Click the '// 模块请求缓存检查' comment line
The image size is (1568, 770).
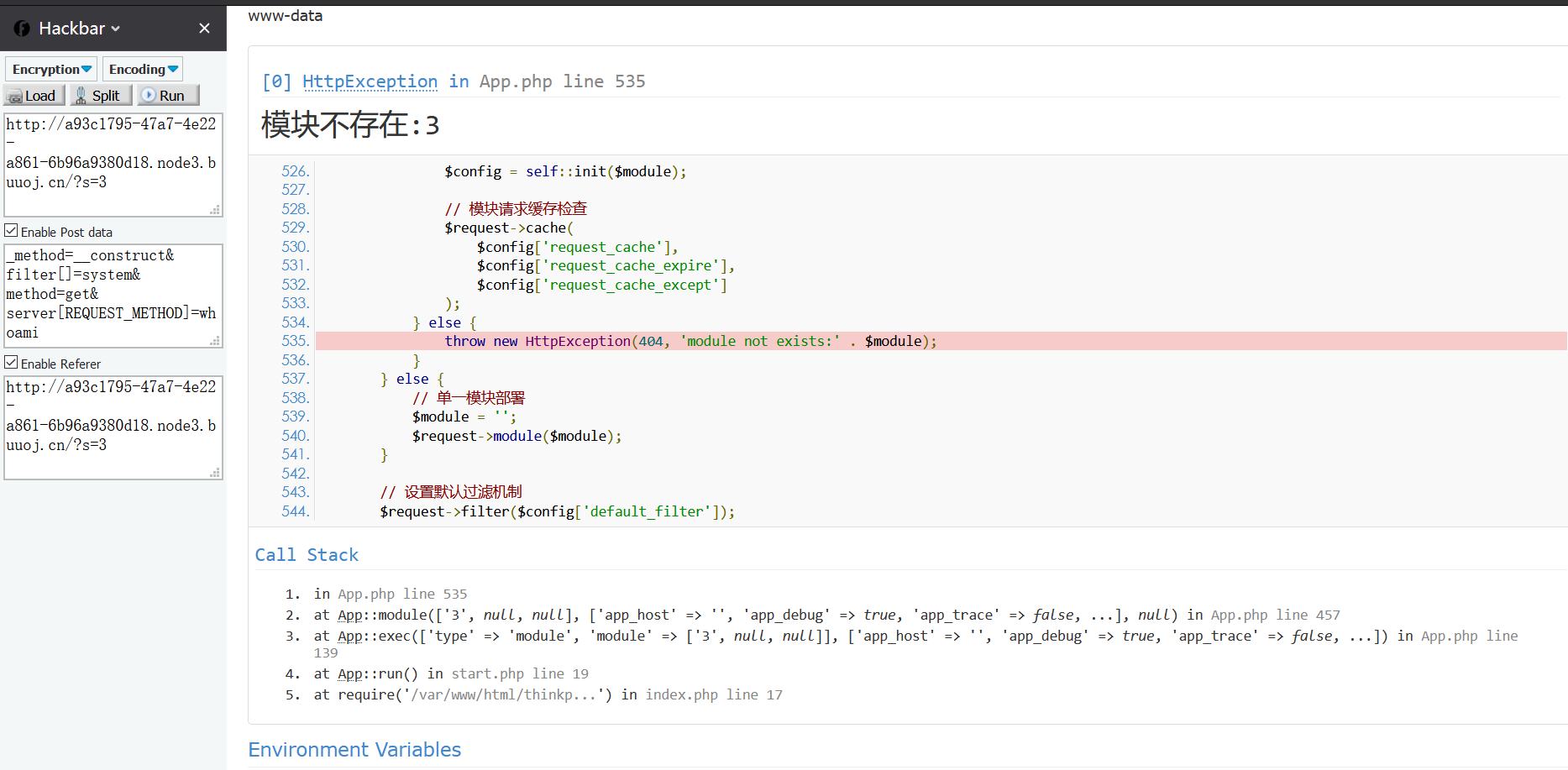(516, 209)
